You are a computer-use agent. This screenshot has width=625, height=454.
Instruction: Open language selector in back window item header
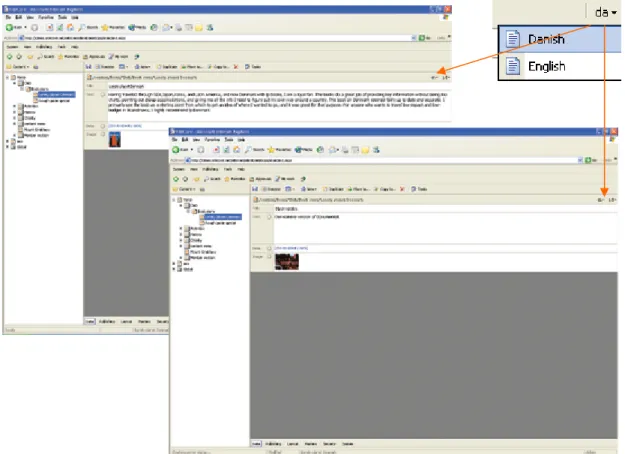click(x=434, y=78)
